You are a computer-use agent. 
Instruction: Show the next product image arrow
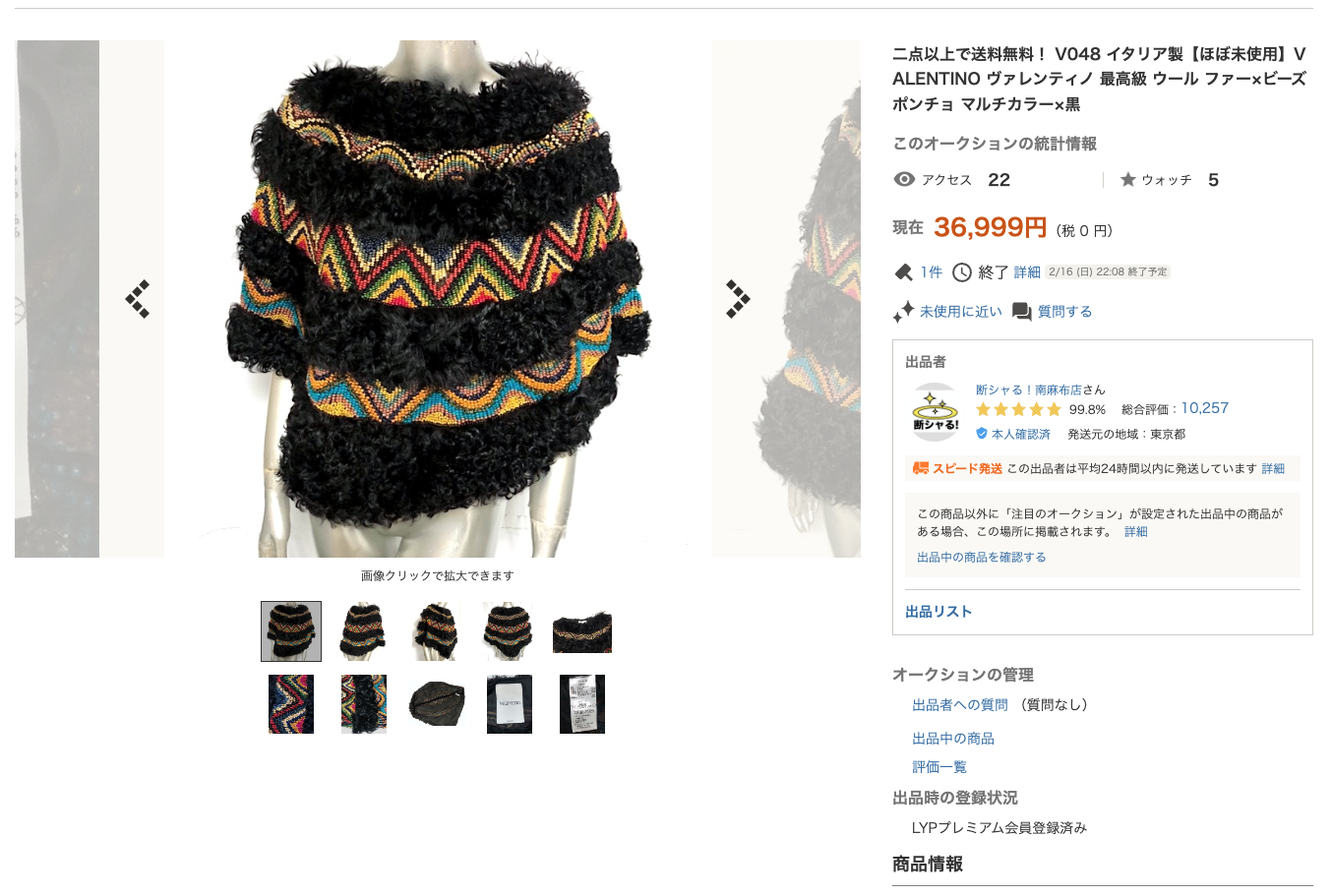click(738, 299)
